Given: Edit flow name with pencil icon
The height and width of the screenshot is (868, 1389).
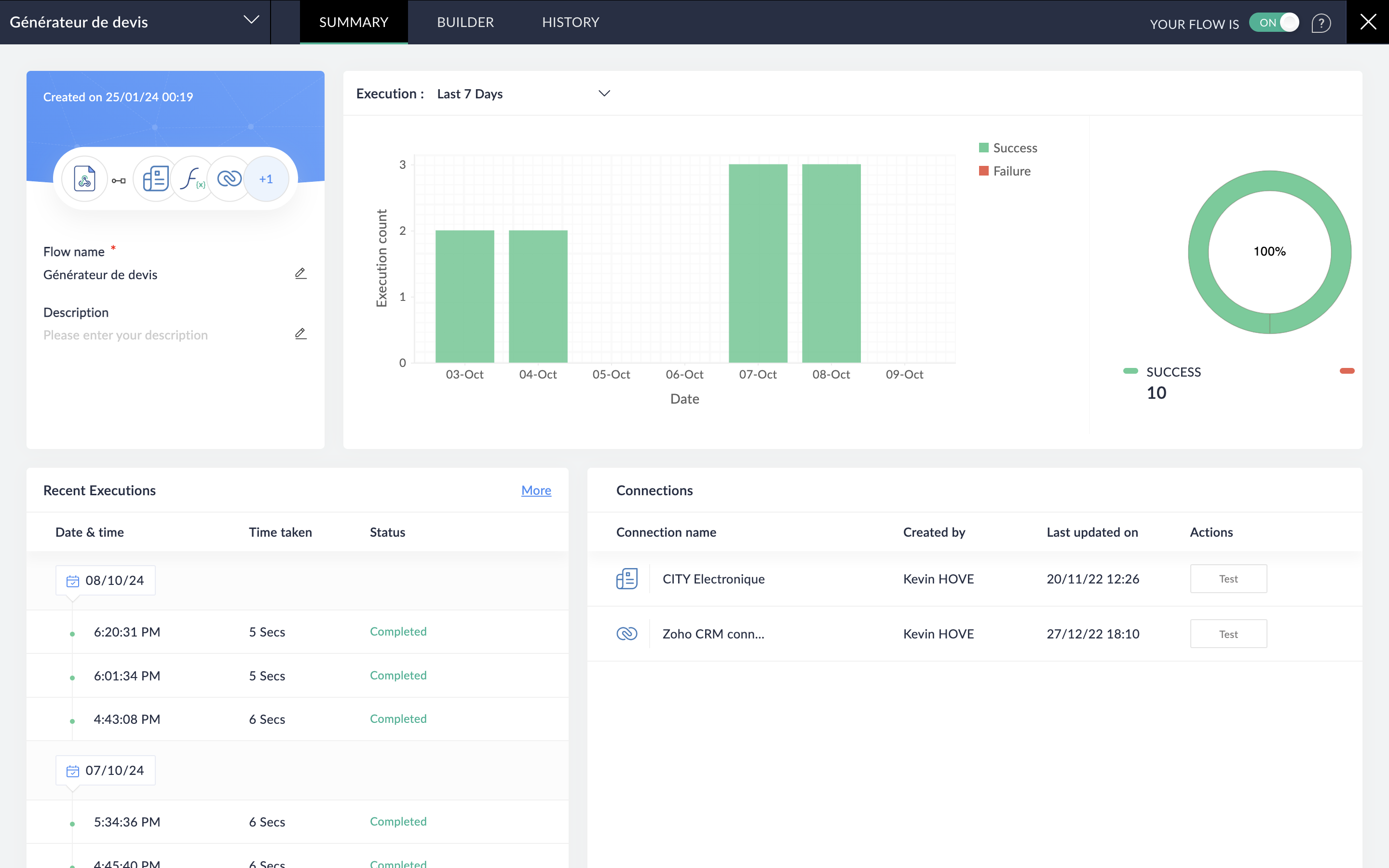Looking at the screenshot, I should 300,274.
